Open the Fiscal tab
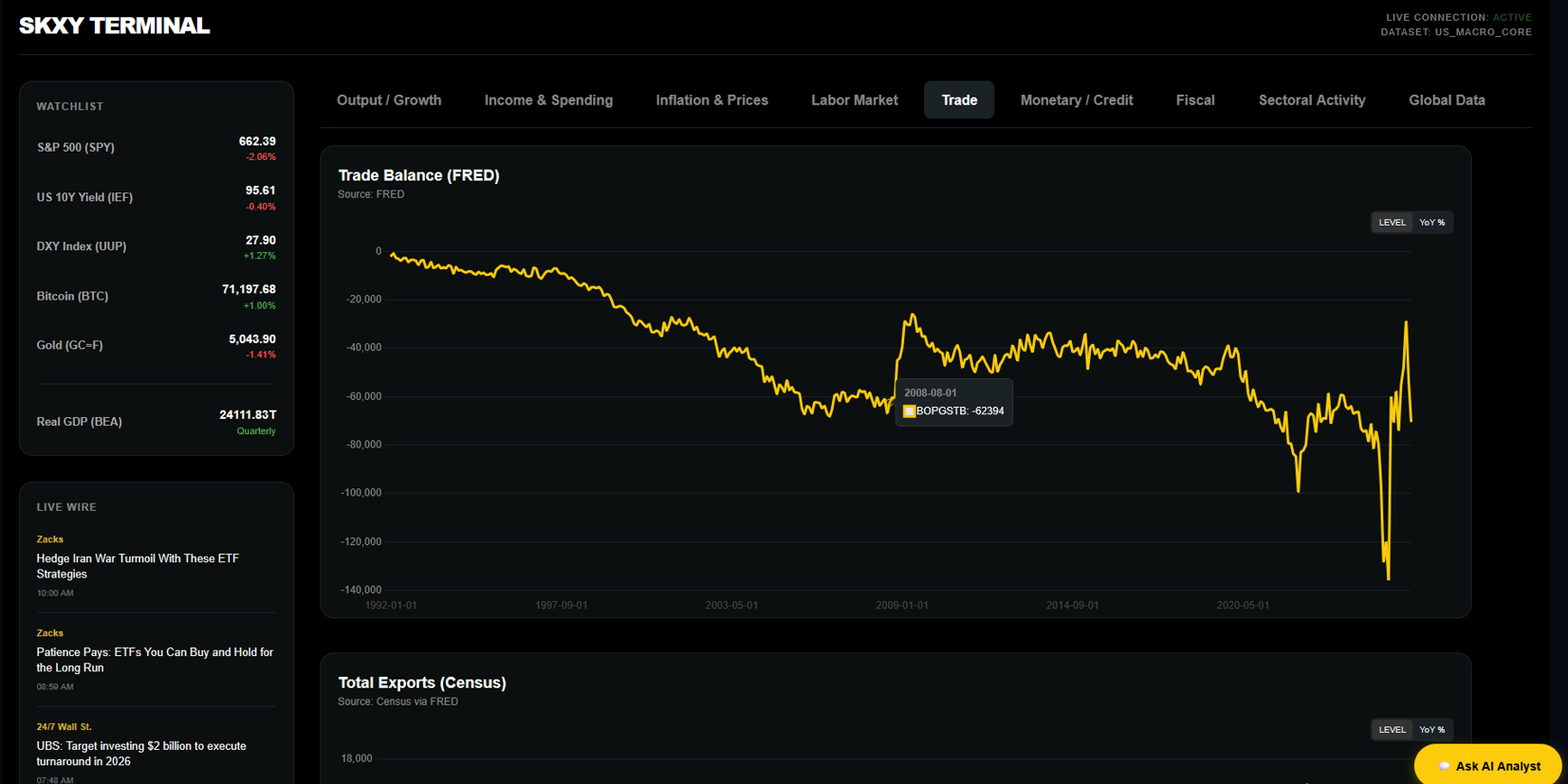 tap(1194, 100)
